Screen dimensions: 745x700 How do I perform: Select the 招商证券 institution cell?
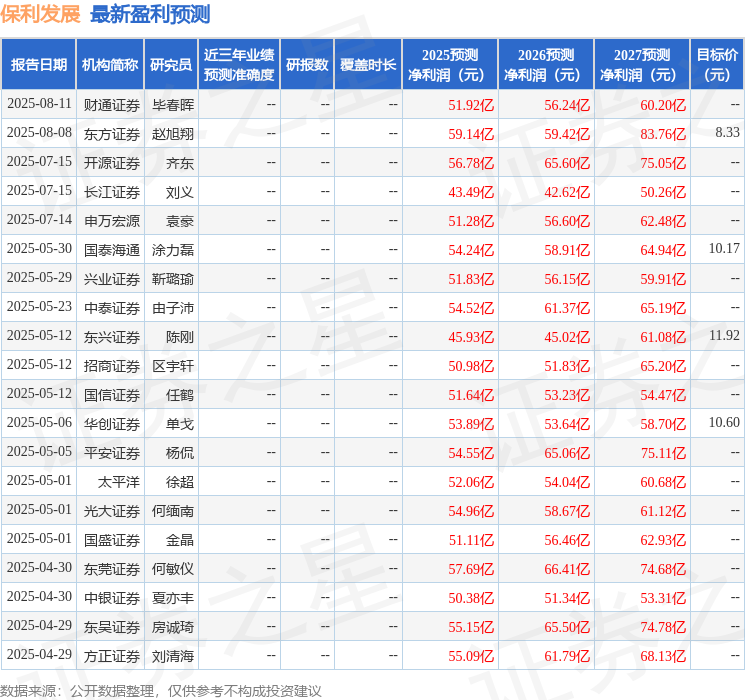[112, 366]
